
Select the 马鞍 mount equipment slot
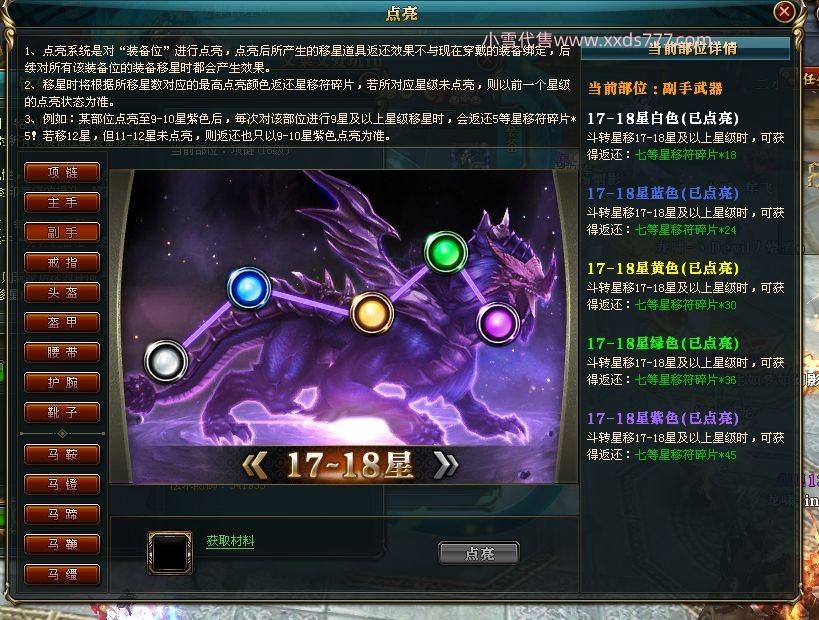click(62, 454)
